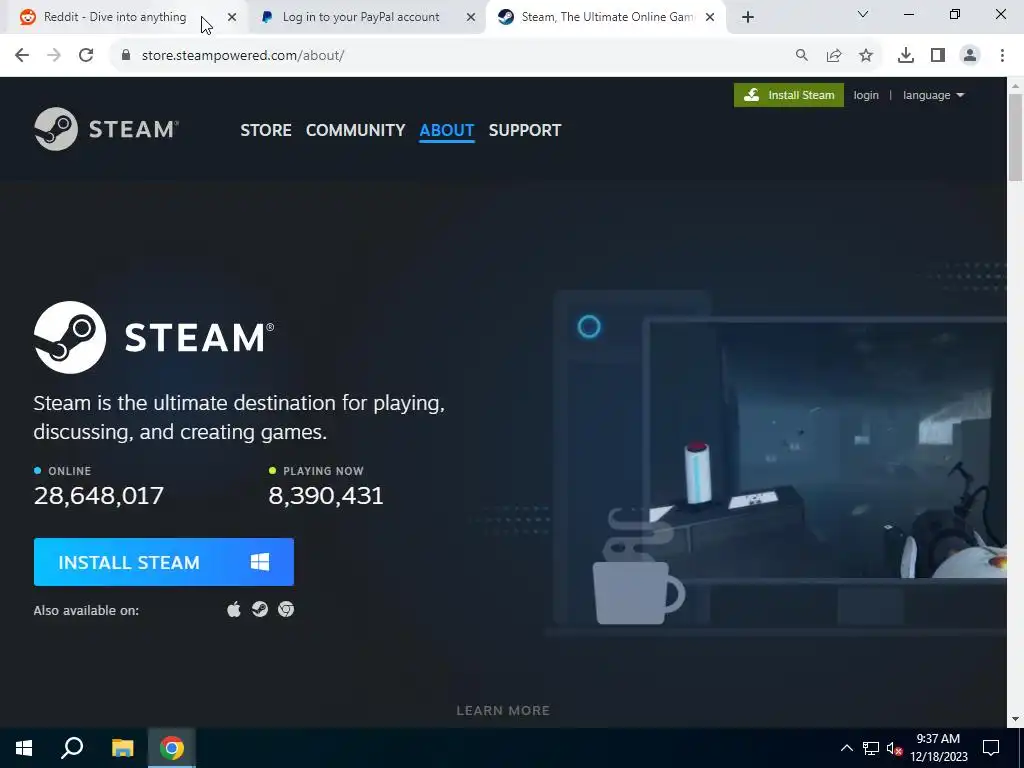
Task: Open Windows taskbar search
Action: click(x=72, y=748)
